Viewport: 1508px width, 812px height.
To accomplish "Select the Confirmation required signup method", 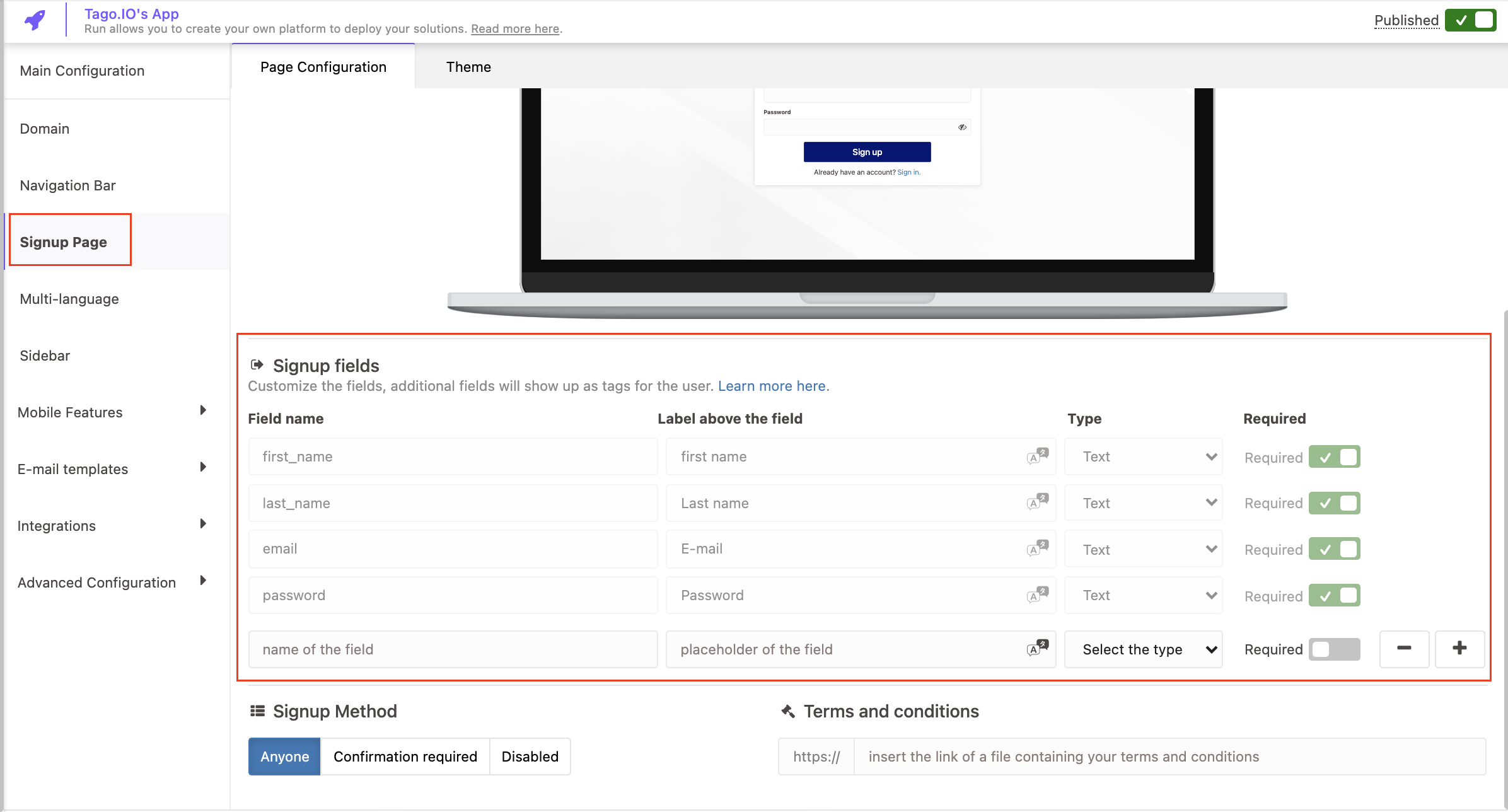I will [x=405, y=757].
